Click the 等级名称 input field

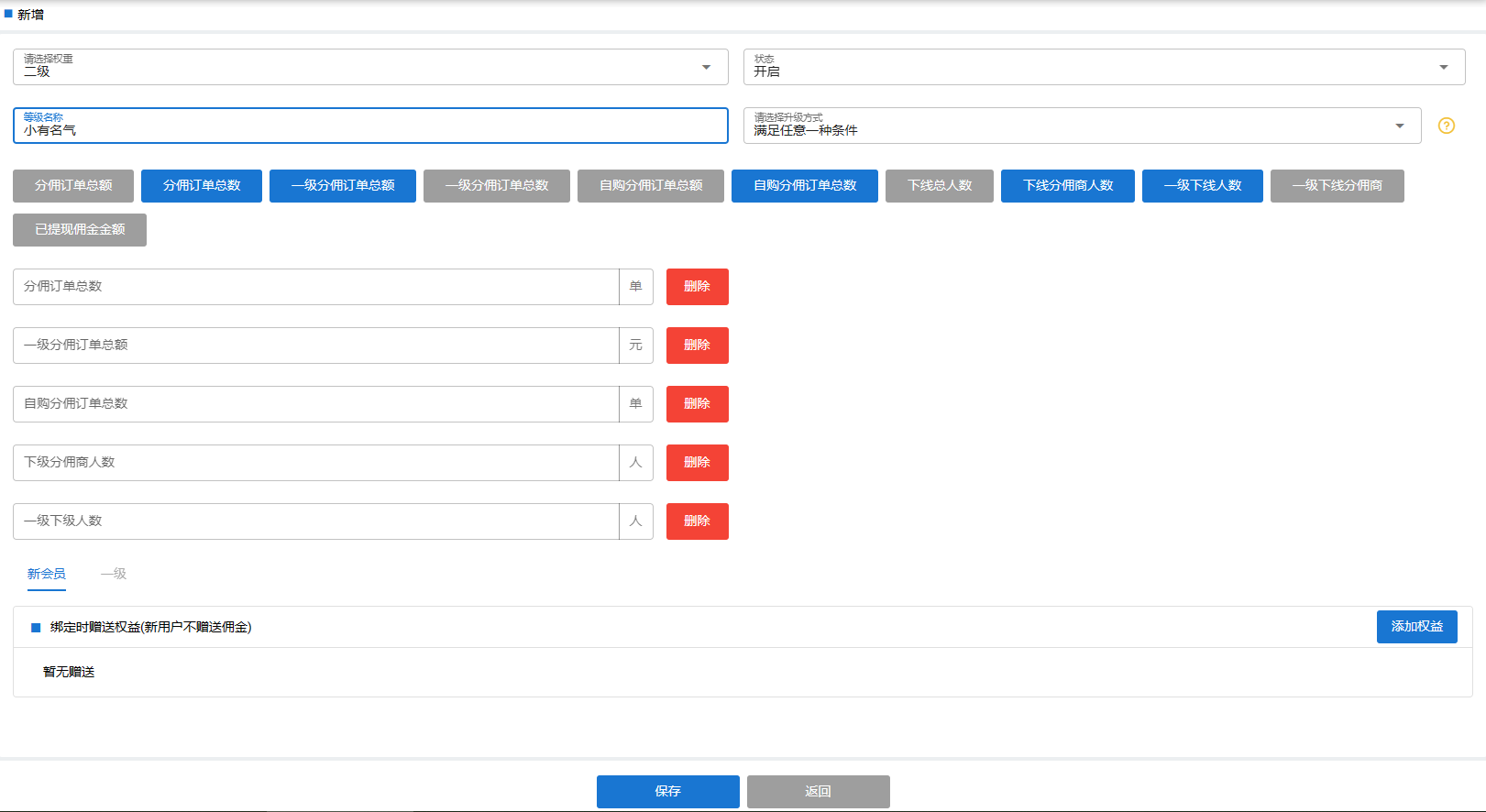(370, 126)
